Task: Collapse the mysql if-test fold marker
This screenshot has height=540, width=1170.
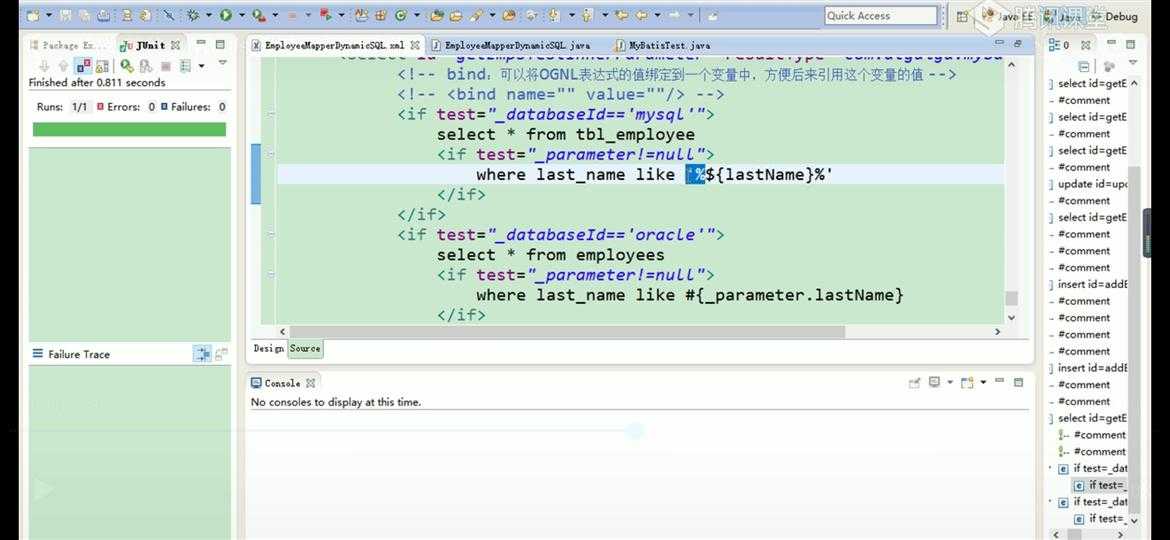Action: 271,114
